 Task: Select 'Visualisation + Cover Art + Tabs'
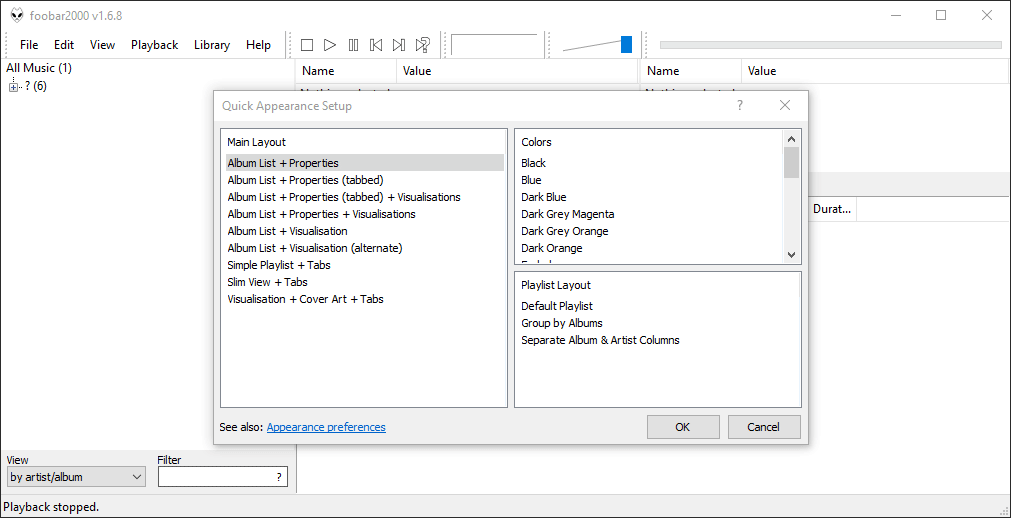364,299
